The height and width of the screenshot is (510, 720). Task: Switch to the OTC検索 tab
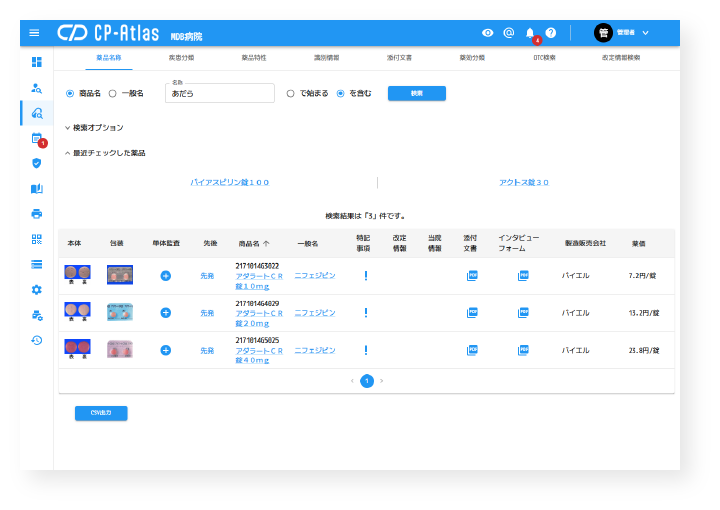[x=545, y=58]
